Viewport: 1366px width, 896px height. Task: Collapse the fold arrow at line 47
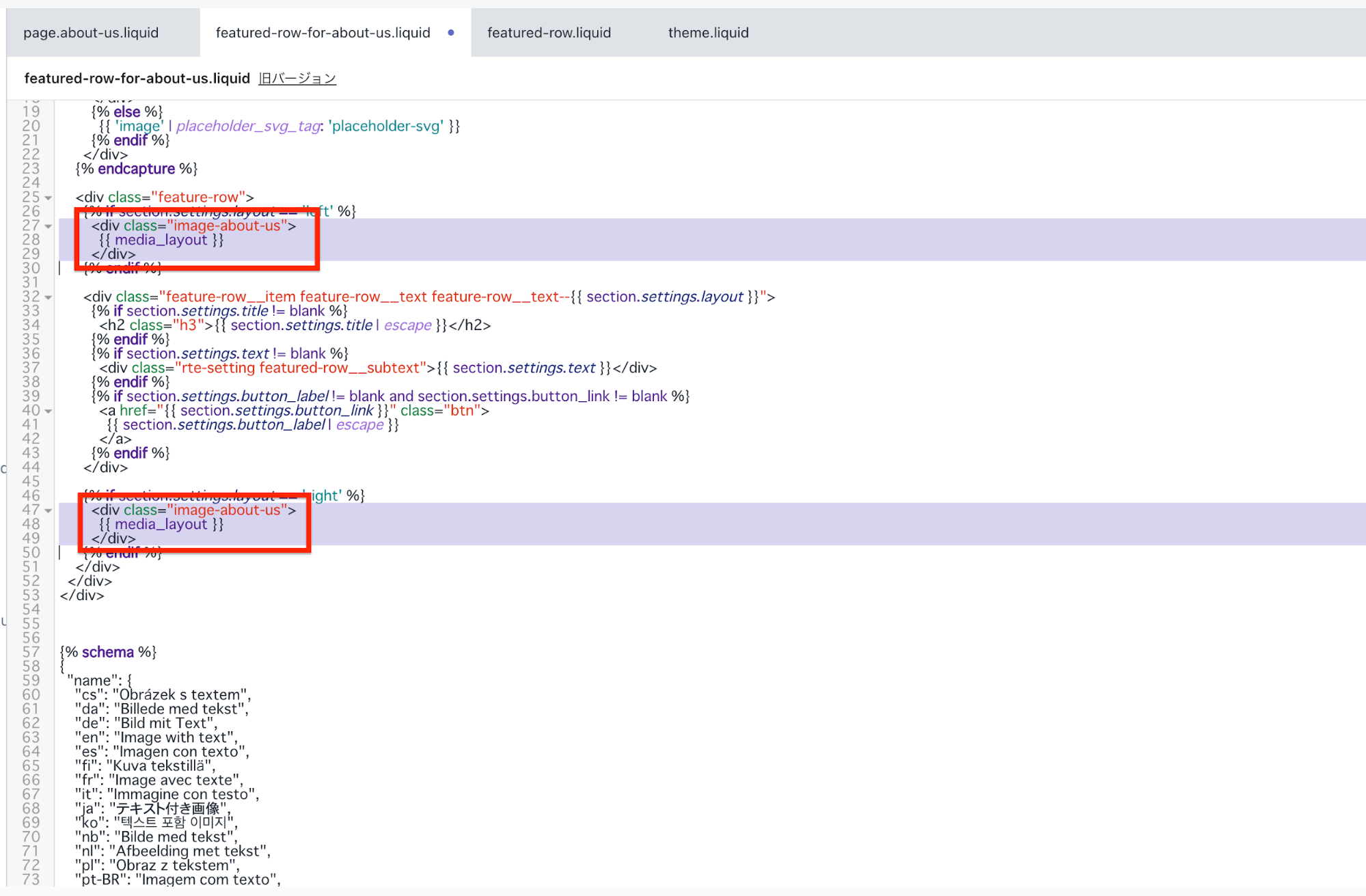tap(49, 511)
